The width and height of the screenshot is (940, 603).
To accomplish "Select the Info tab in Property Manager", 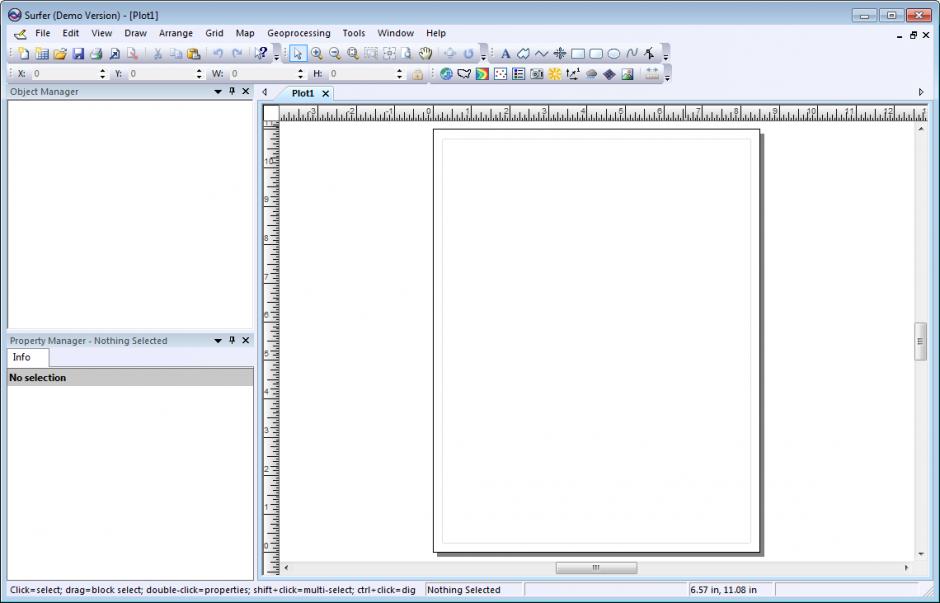I will tap(22, 357).
